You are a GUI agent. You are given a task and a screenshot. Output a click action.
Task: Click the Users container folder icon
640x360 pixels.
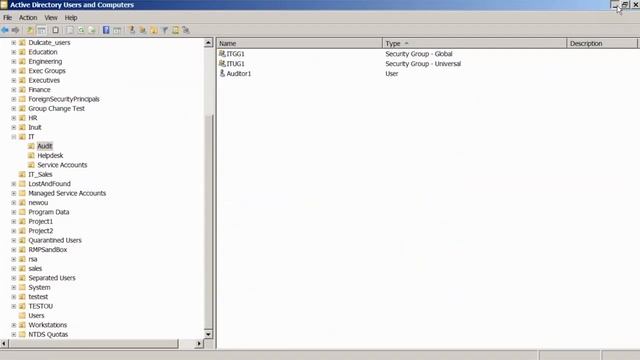pos(22,316)
